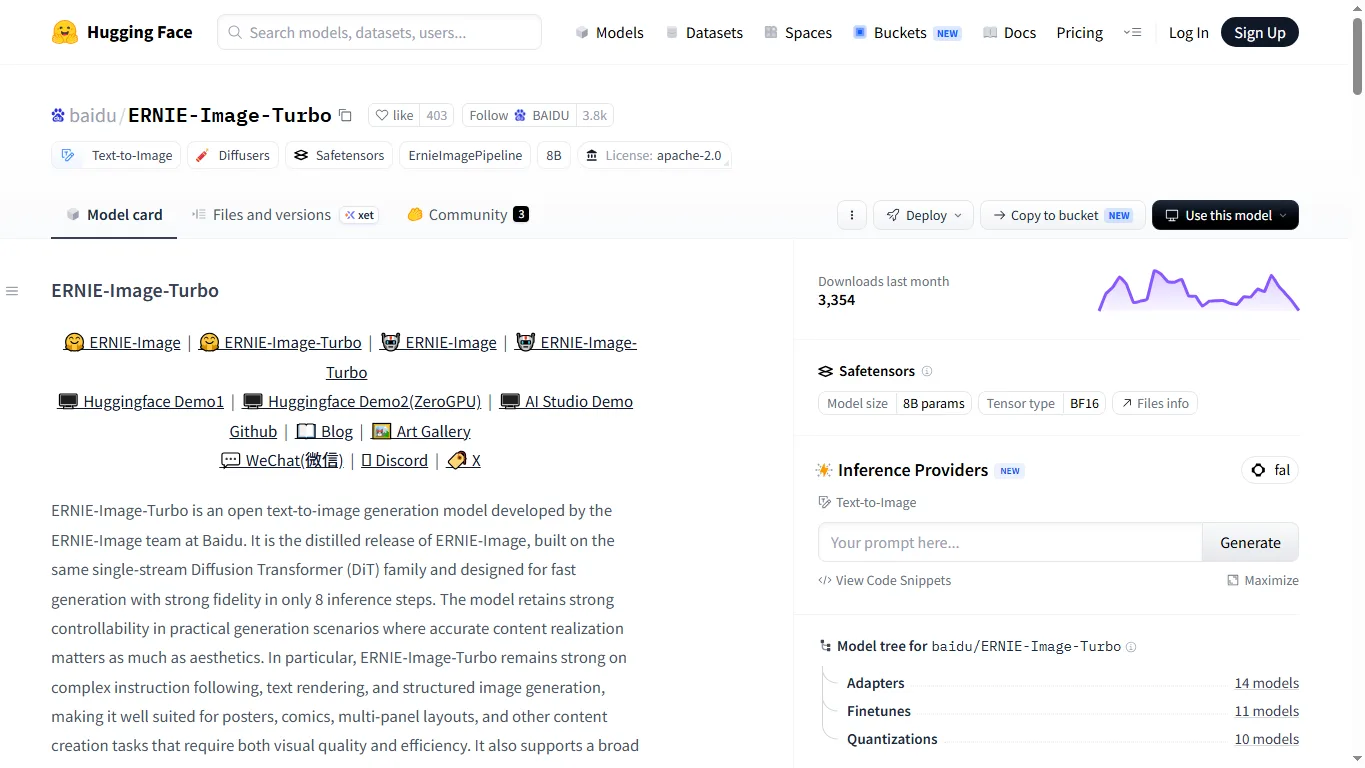
Task: Click the Safetensors tag in header
Action: 338,155
